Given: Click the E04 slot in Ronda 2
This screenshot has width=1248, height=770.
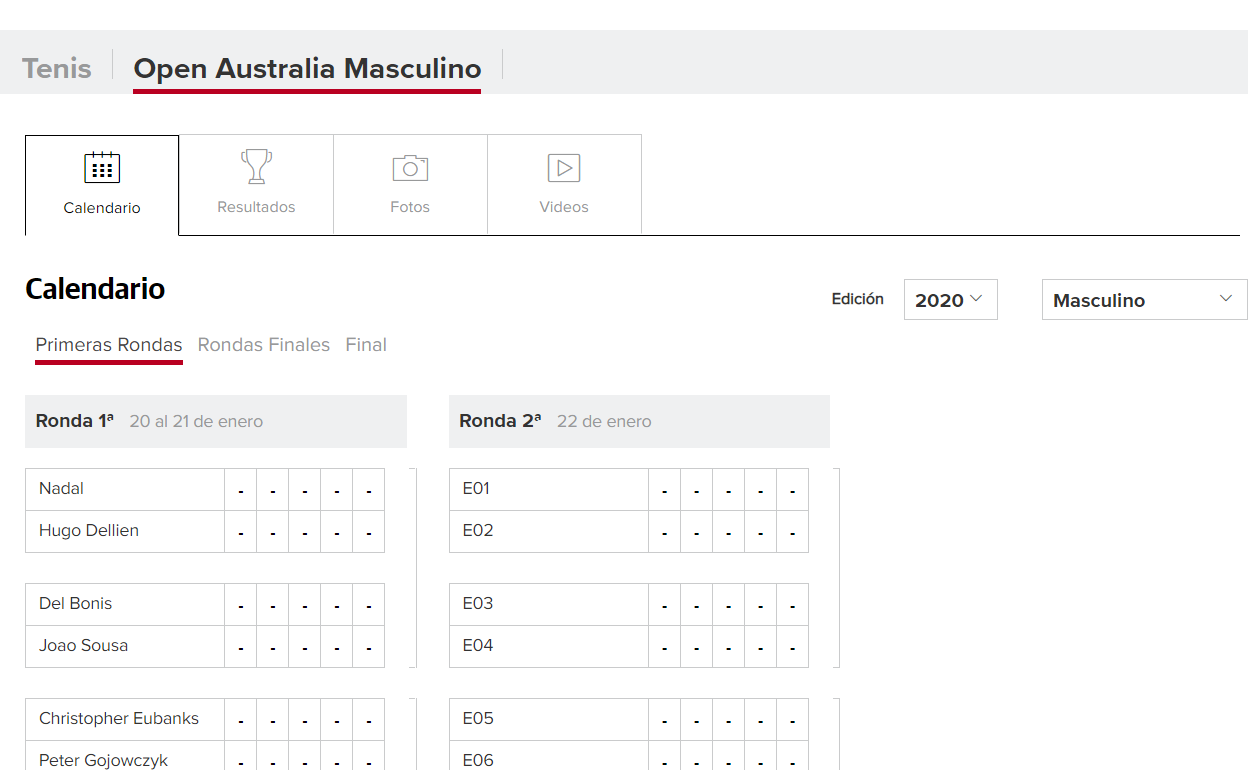Looking at the screenshot, I should tap(478, 646).
